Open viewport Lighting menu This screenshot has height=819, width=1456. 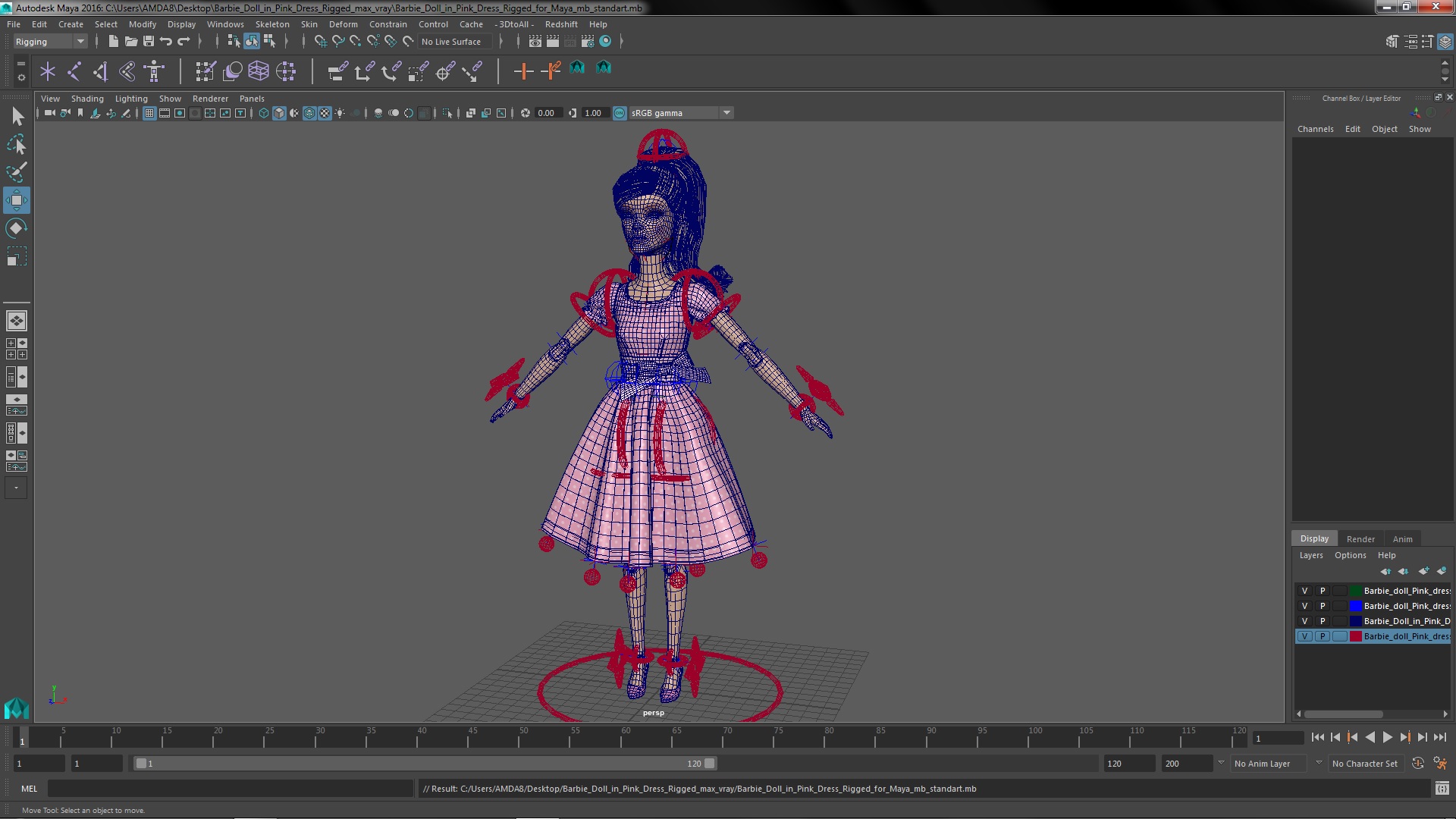coord(131,99)
